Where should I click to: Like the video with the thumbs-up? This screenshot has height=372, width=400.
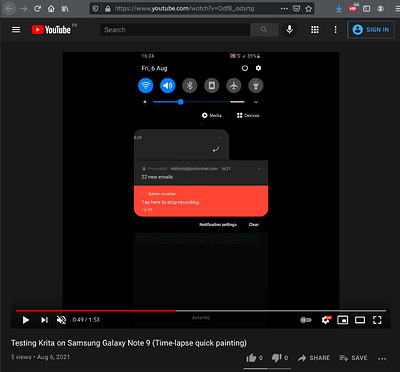[x=254, y=358]
